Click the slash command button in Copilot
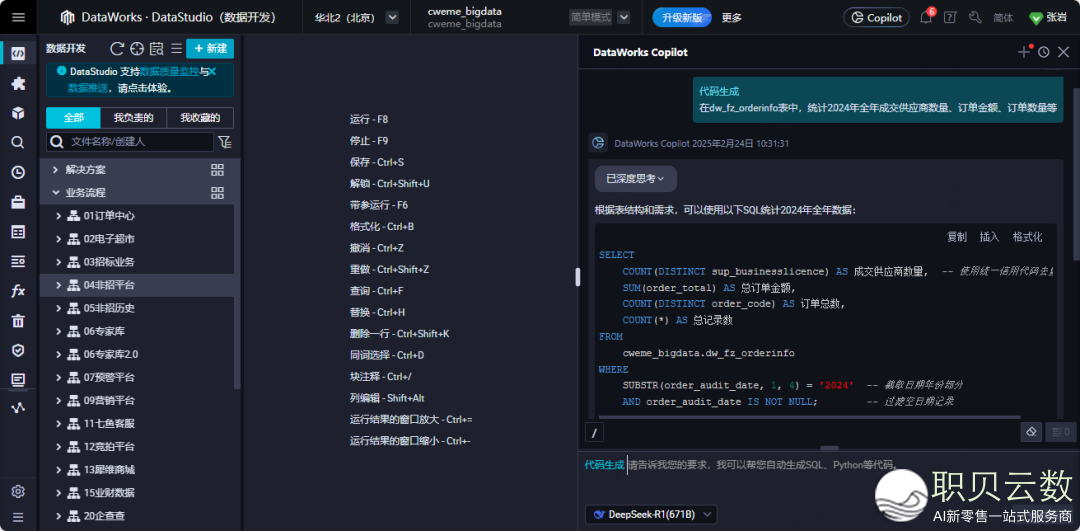Viewport: 1080px width, 531px height. click(x=594, y=433)
